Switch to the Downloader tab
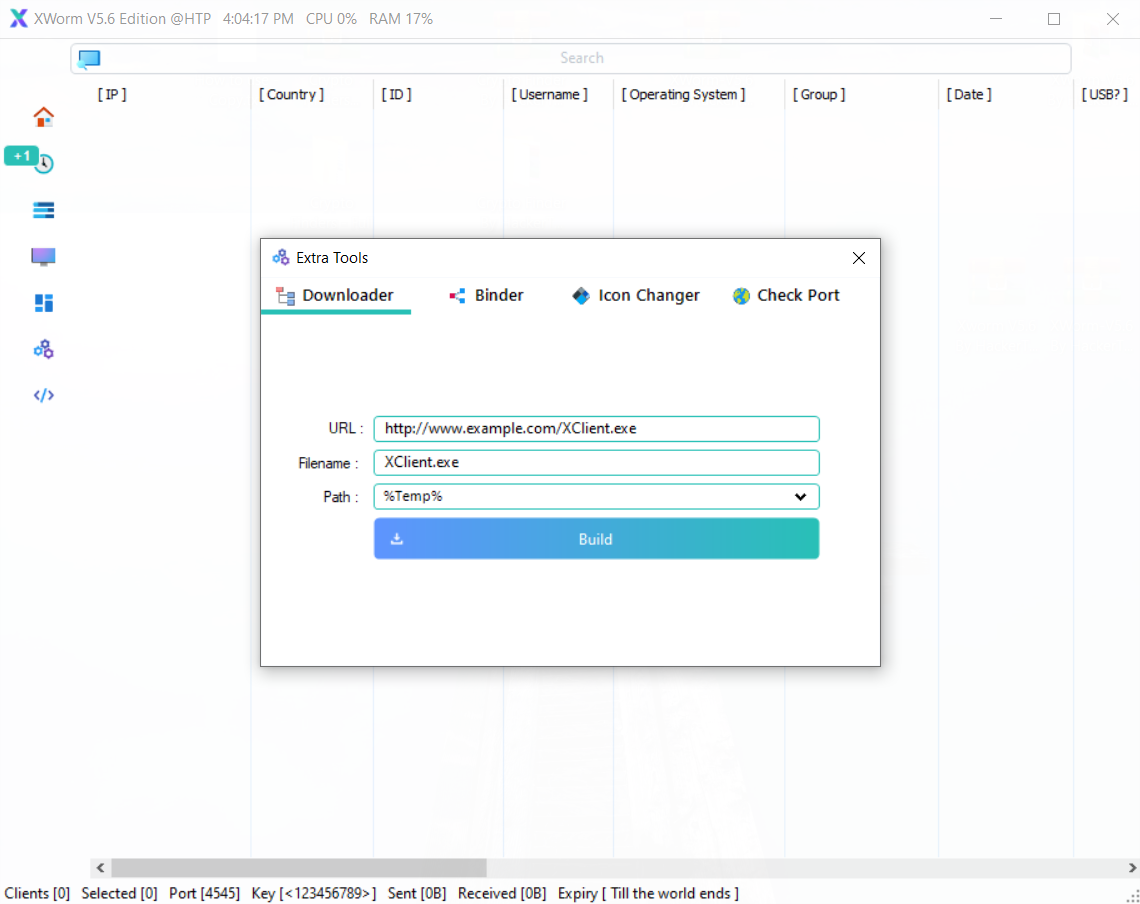 (x=336, y=296)
